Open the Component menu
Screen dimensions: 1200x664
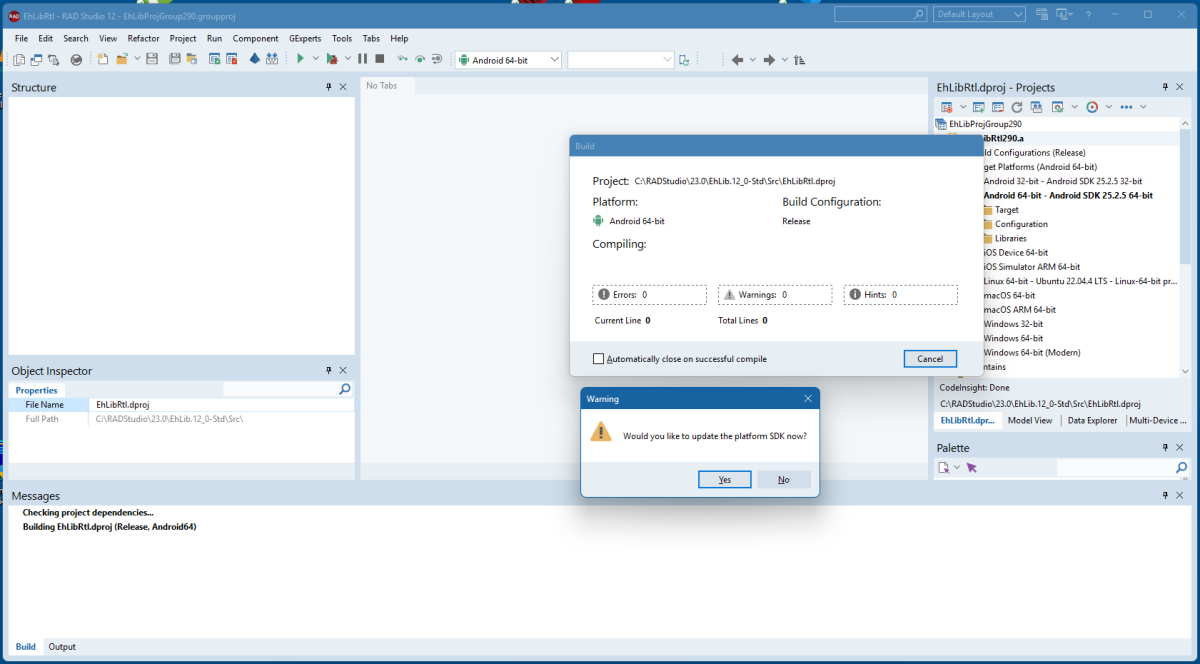256,38
